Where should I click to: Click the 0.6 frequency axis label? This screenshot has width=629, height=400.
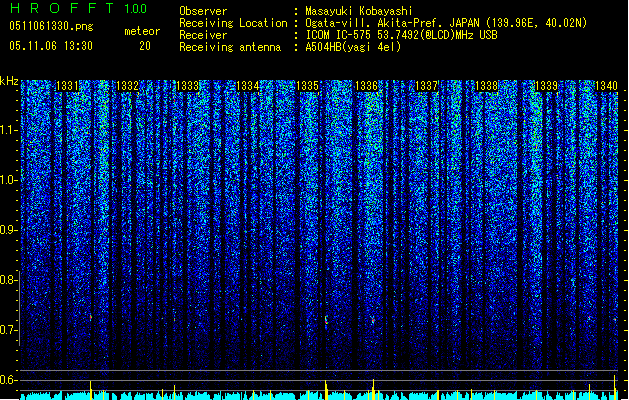(x=9, y=380)
